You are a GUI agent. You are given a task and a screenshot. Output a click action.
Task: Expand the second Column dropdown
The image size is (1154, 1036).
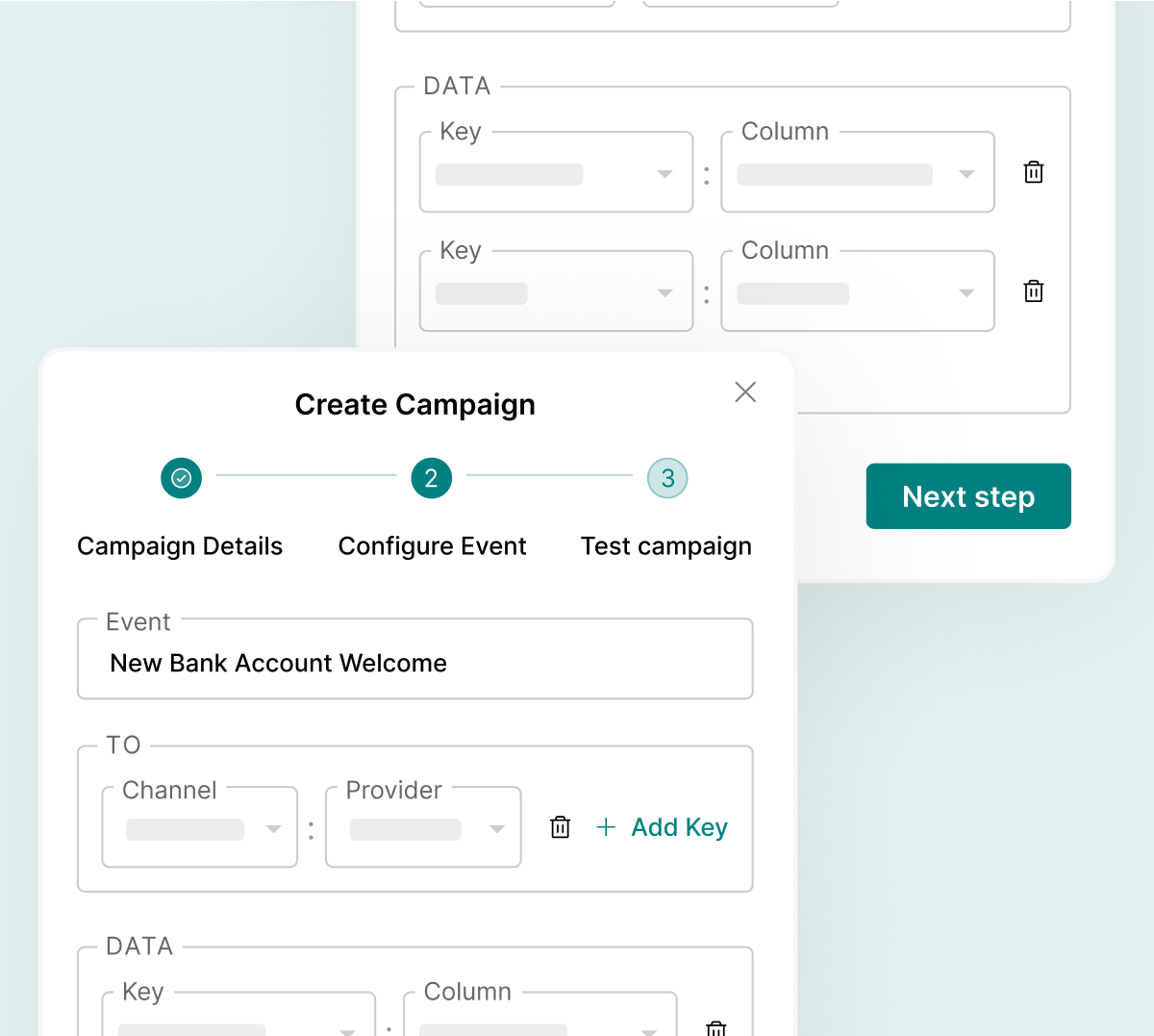tap(858, 291)
